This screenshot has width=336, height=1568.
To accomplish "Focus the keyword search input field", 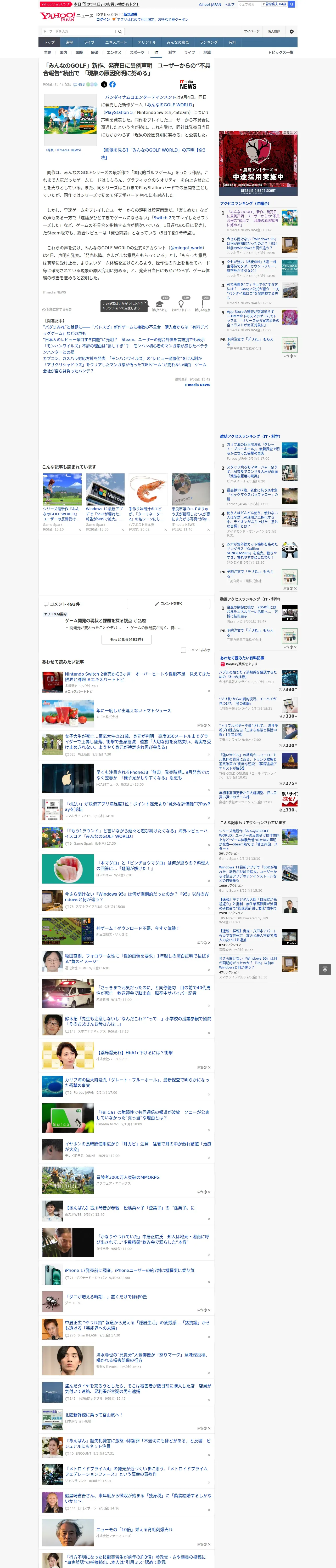I will click(x=78, y=32).
